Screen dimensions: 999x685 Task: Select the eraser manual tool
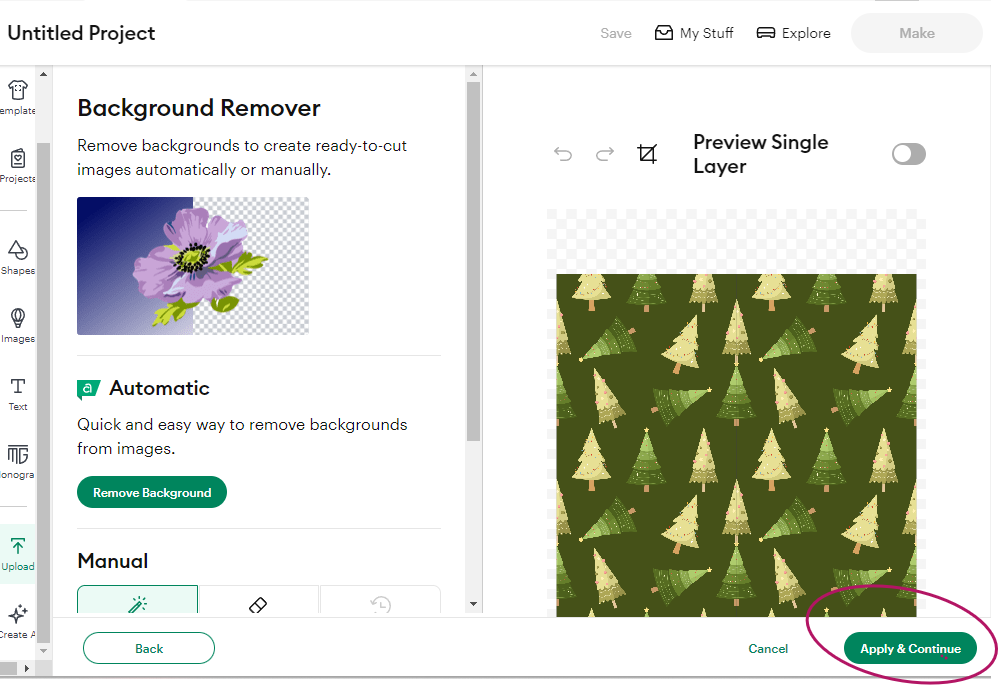(258, 603)
